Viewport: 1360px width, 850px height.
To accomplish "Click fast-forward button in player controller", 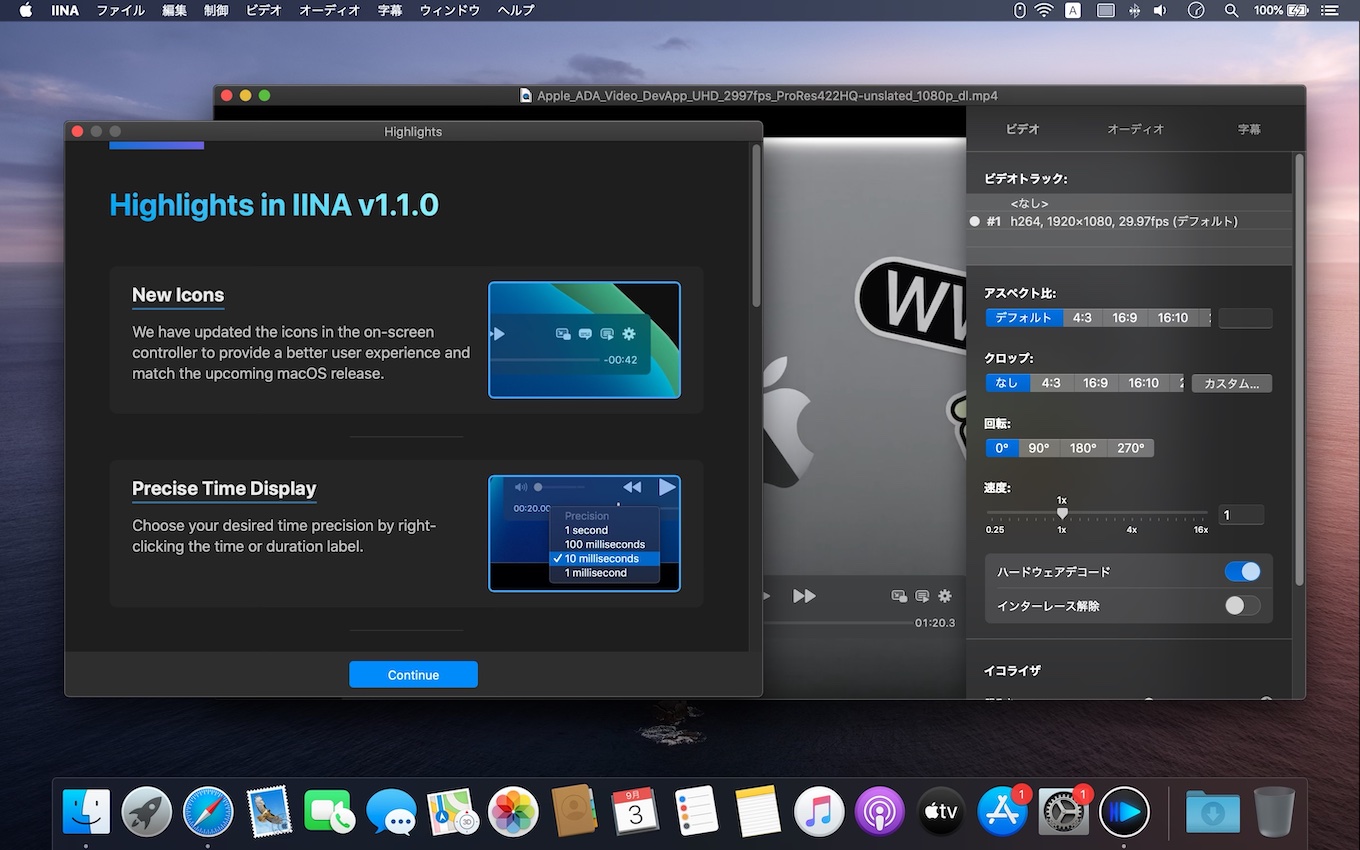I will (804, 596).
